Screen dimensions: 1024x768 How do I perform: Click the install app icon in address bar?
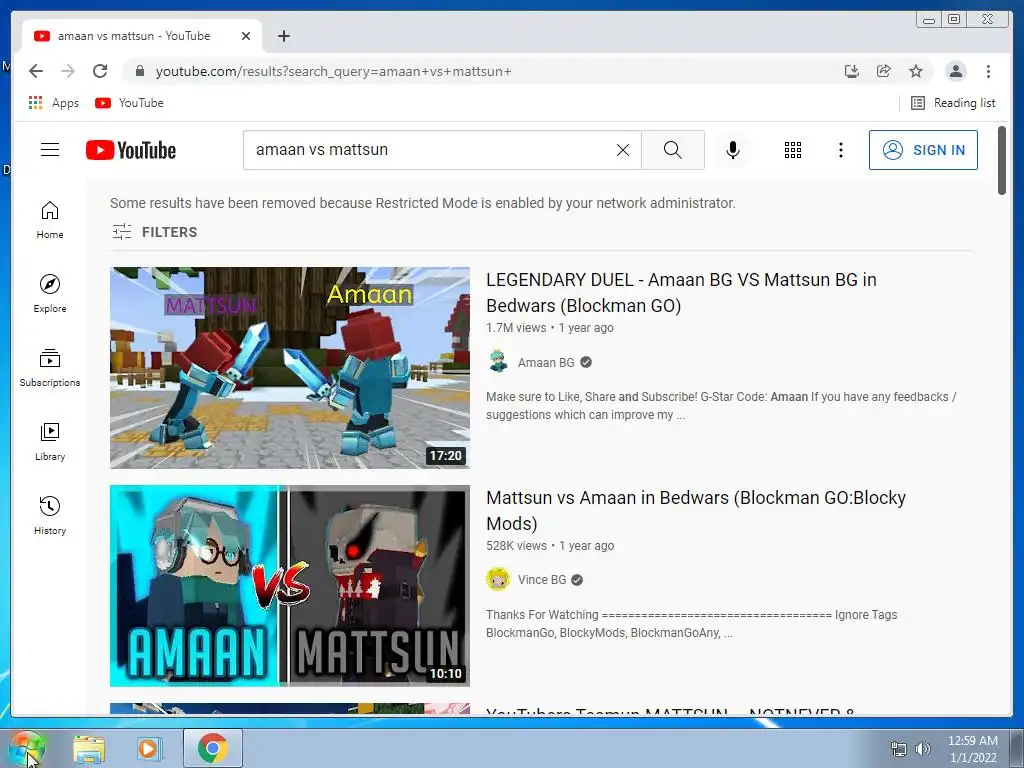[x=852, y=71]
